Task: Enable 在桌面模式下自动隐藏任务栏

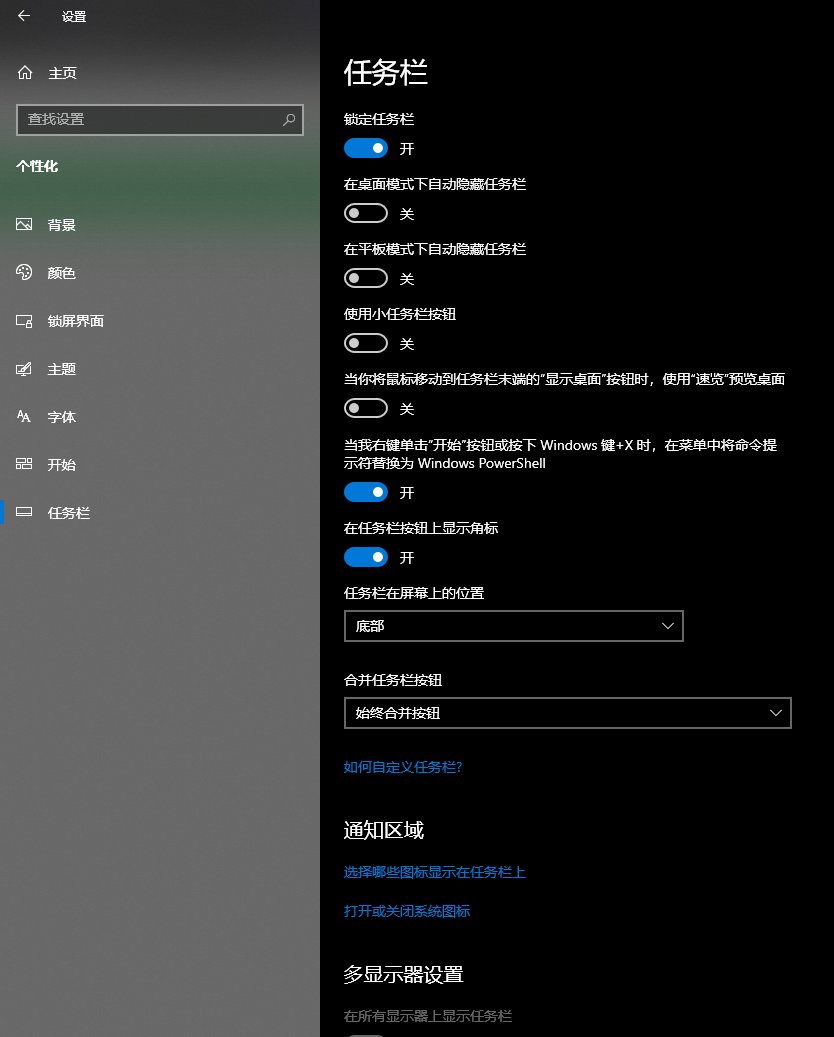Action: click(365, 213)
